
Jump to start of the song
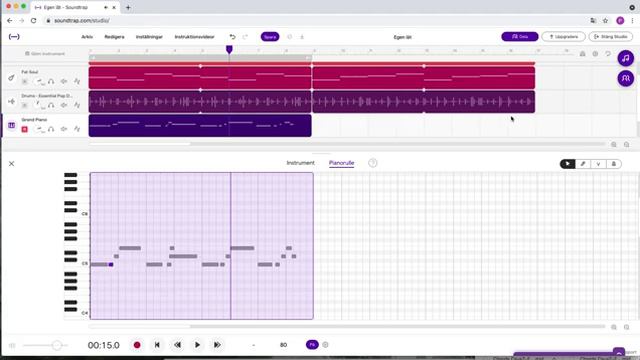click(157, 345)
